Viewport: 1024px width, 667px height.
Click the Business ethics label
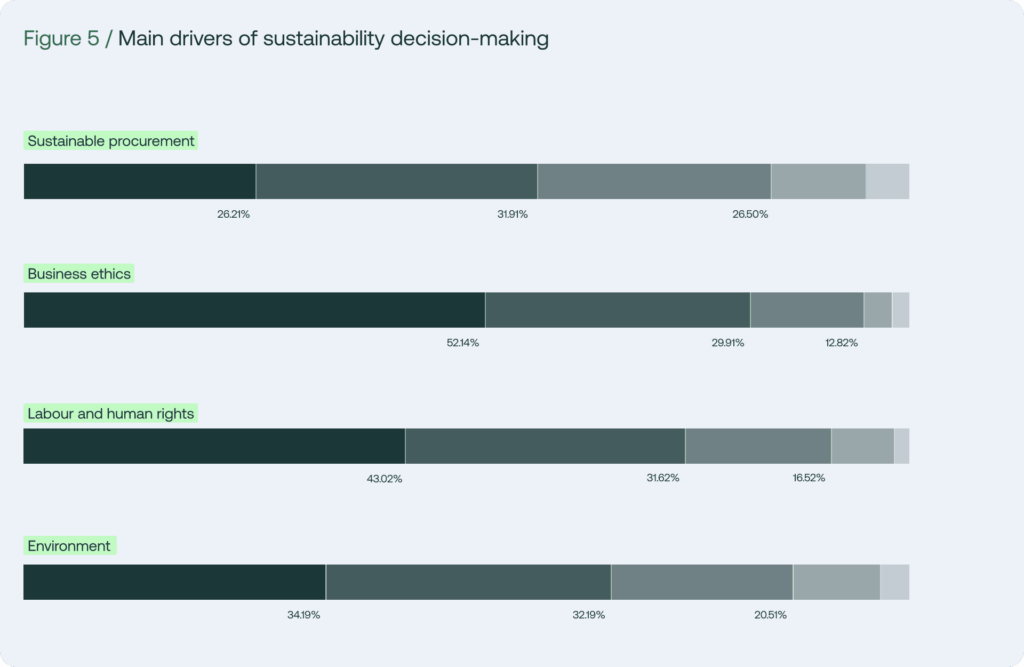coord(79,274)
